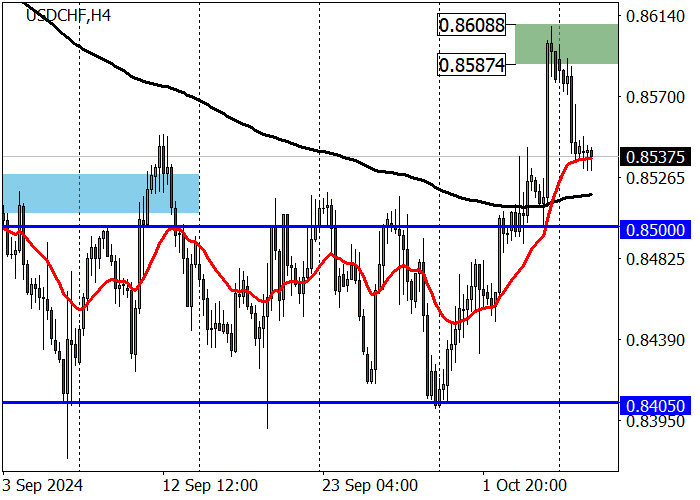Click the 0.85265 price axis value
This screenshot has height=500, width=700.
click(655, 178)
